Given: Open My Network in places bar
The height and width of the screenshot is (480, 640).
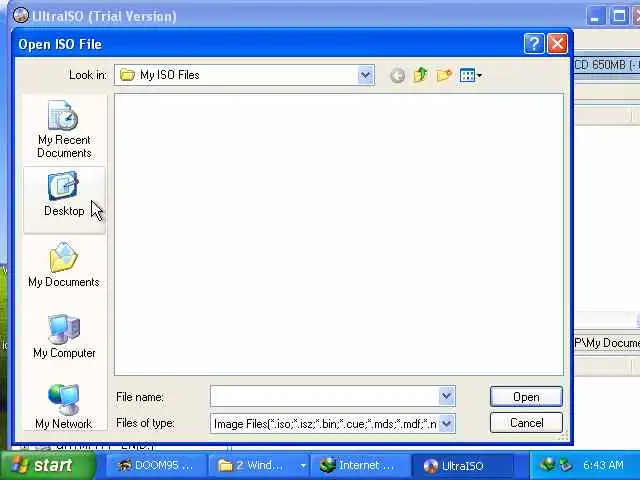Looking at the screenshot, I should coord(64,406).
